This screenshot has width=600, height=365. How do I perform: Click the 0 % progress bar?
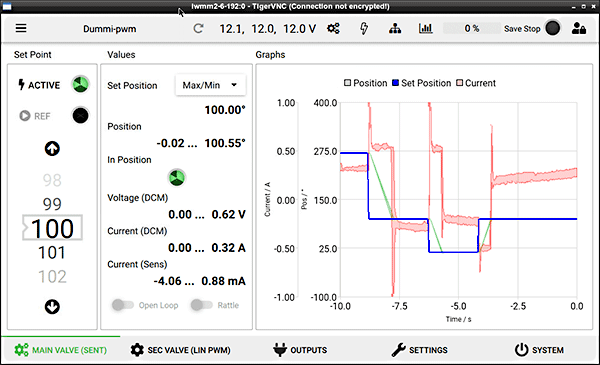pos(472,28)
